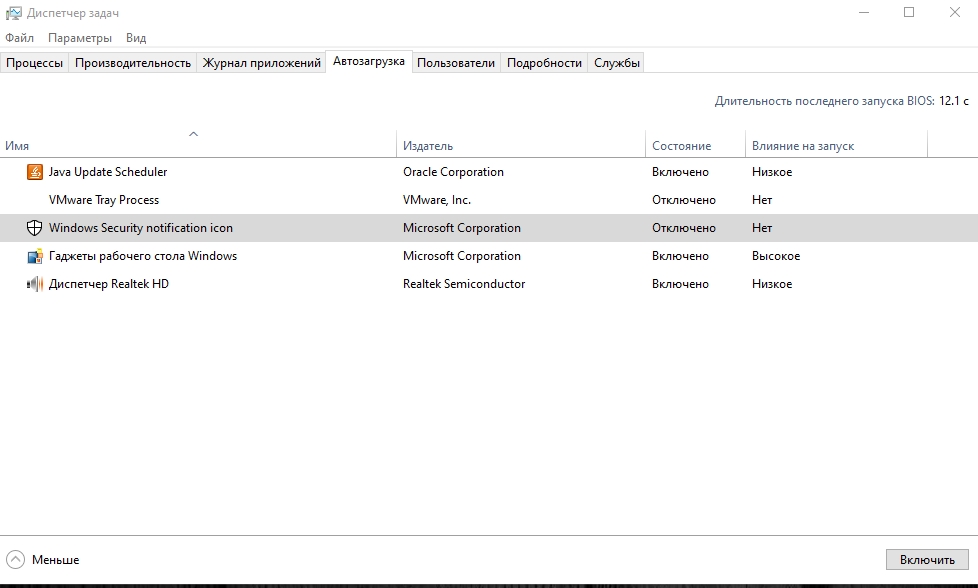Open the Параметры menu
The width and height of the screenshot is (978, 588).
80,38
